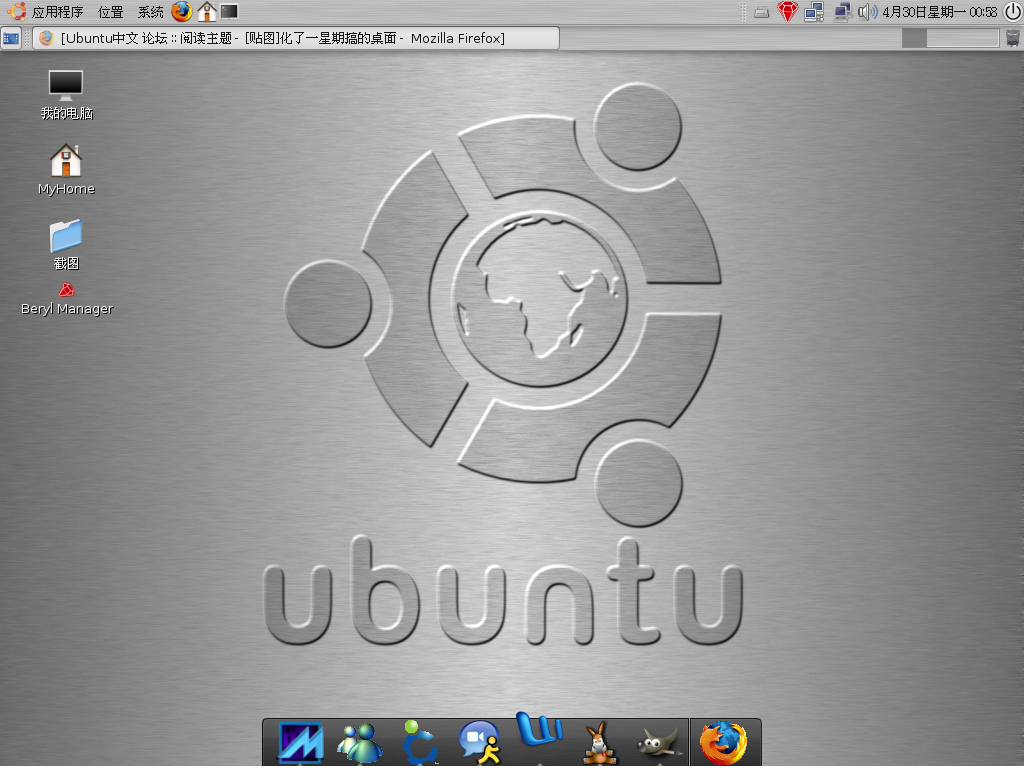Launch the AIM video chat dock icon
The width and height of the screenshot is (1024, 768).
click(479, 742)
